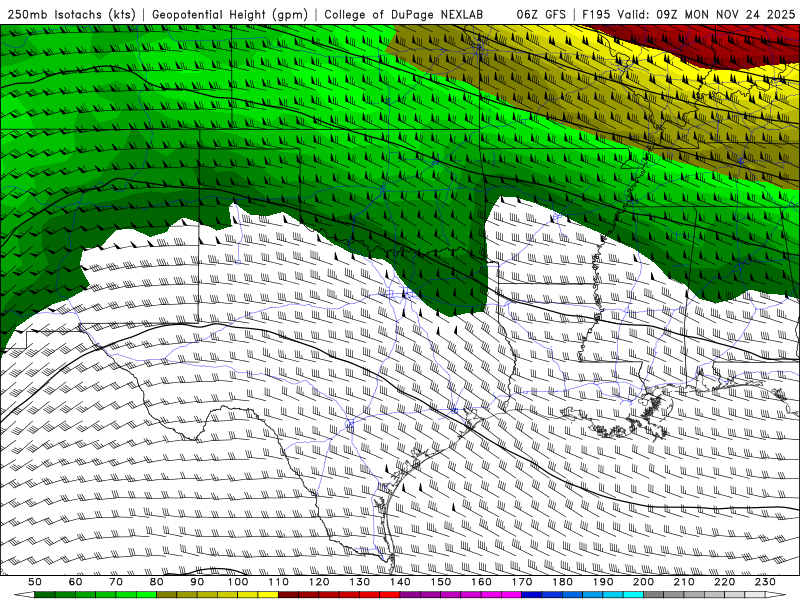Select the '220' legend label
Screen dimensions: 800x600
point(724,582)
